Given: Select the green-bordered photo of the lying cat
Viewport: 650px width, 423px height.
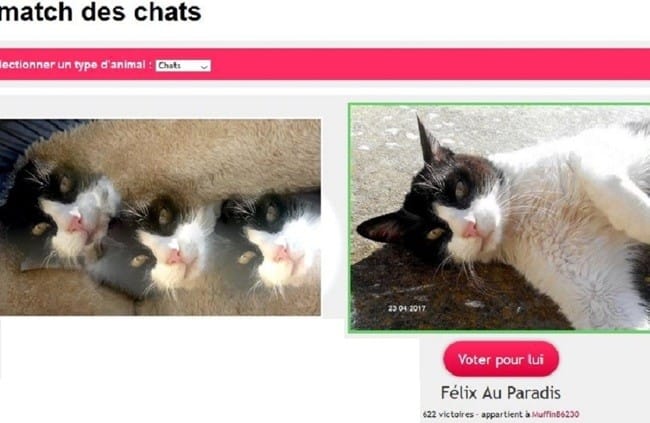Looking at the screenshot, I should click(500, 218).
